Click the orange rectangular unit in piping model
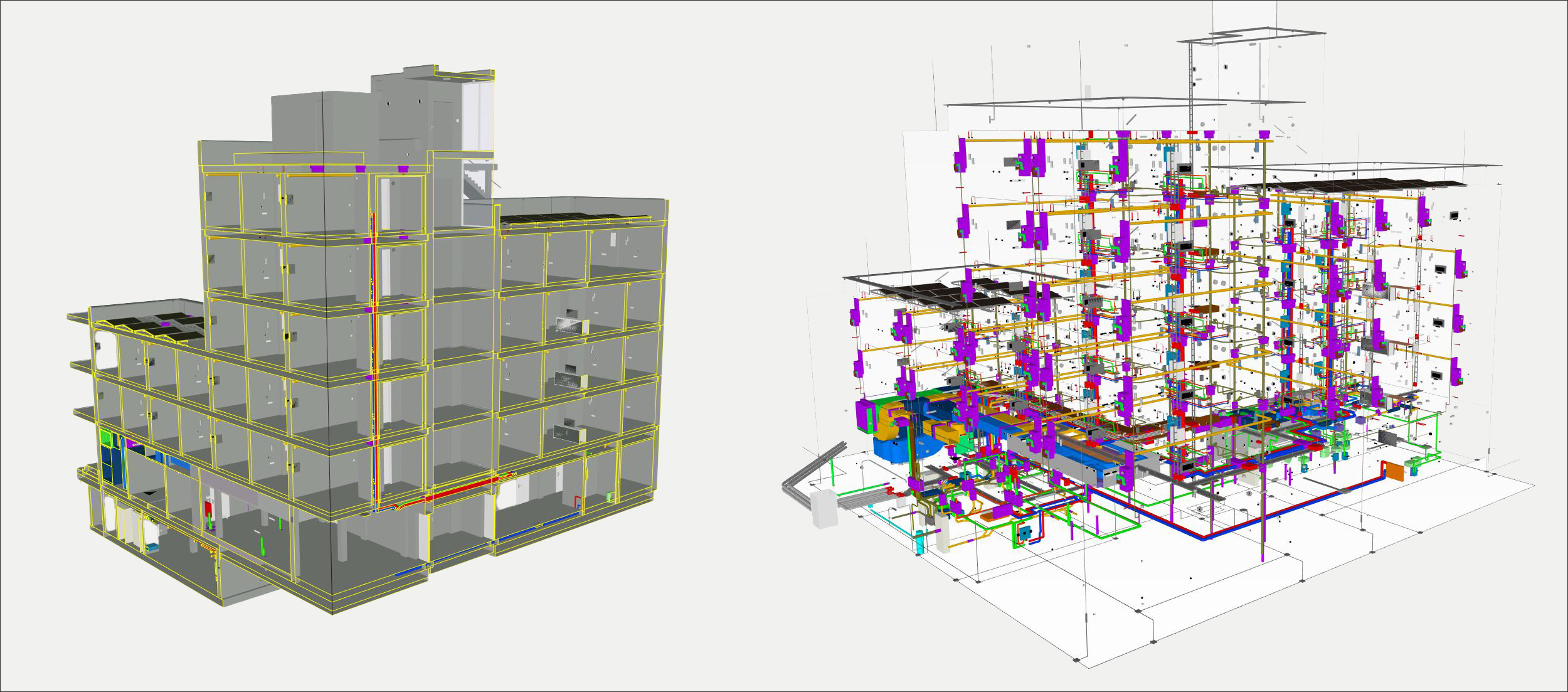The image size is (1568, 692). coord(1394,471)
